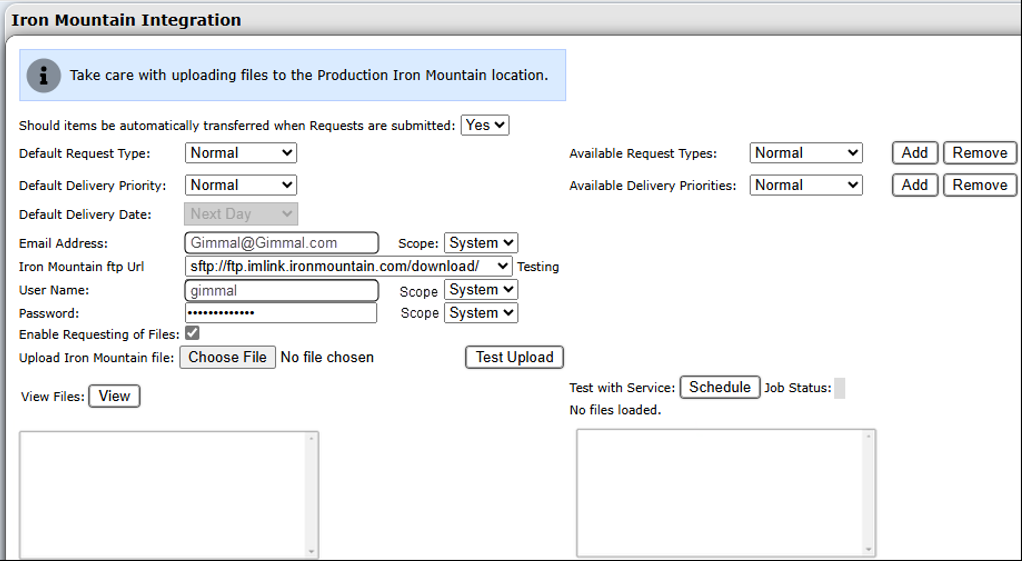The height and width of the screenshot is (563, 1023).
Task: Expand the Available Request Types dropdown
Action: pyautogui.click(x=805, y=153)
